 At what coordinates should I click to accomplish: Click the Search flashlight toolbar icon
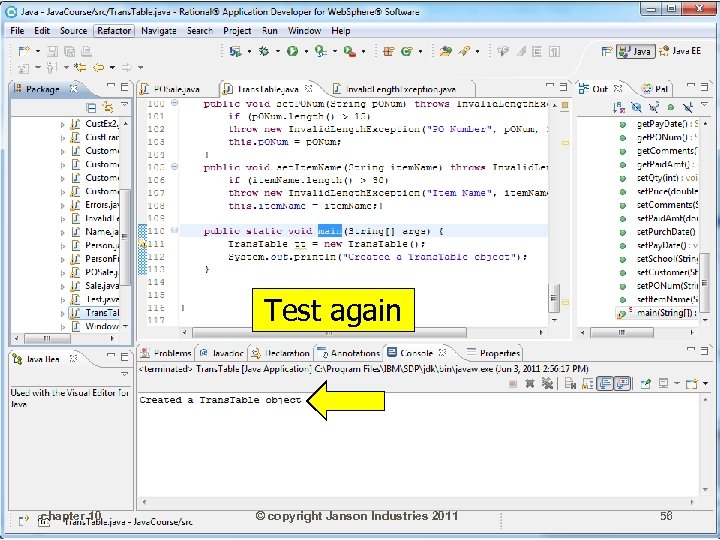click(x=464, y=51)
